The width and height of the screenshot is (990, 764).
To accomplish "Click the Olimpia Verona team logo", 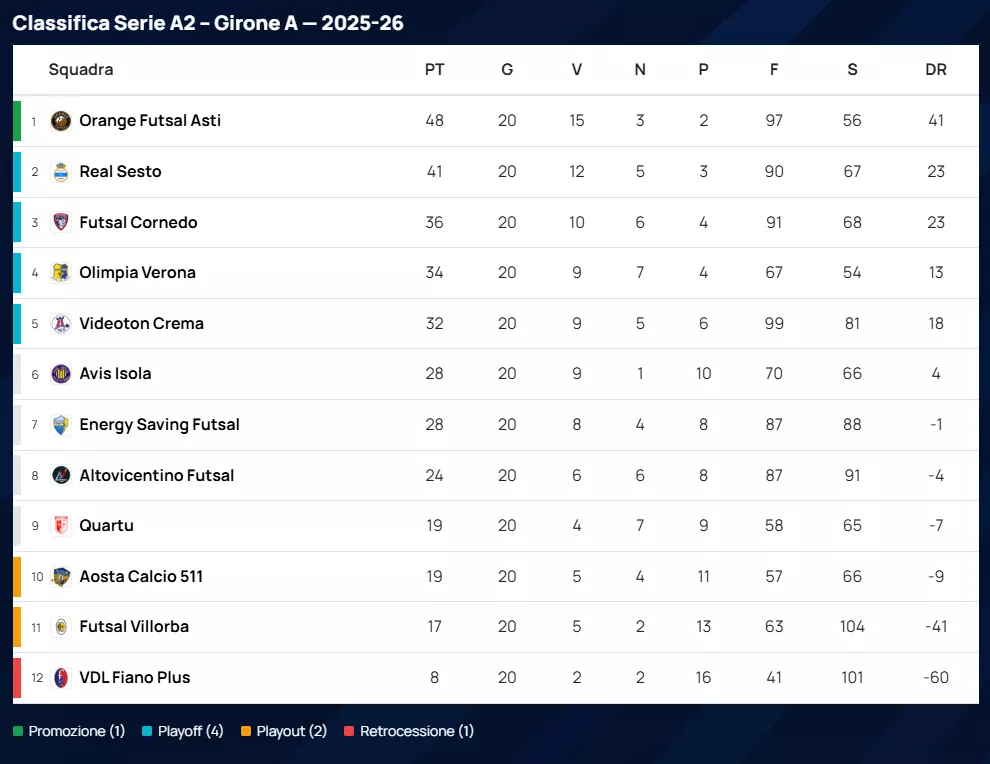I will click(61, 273).
